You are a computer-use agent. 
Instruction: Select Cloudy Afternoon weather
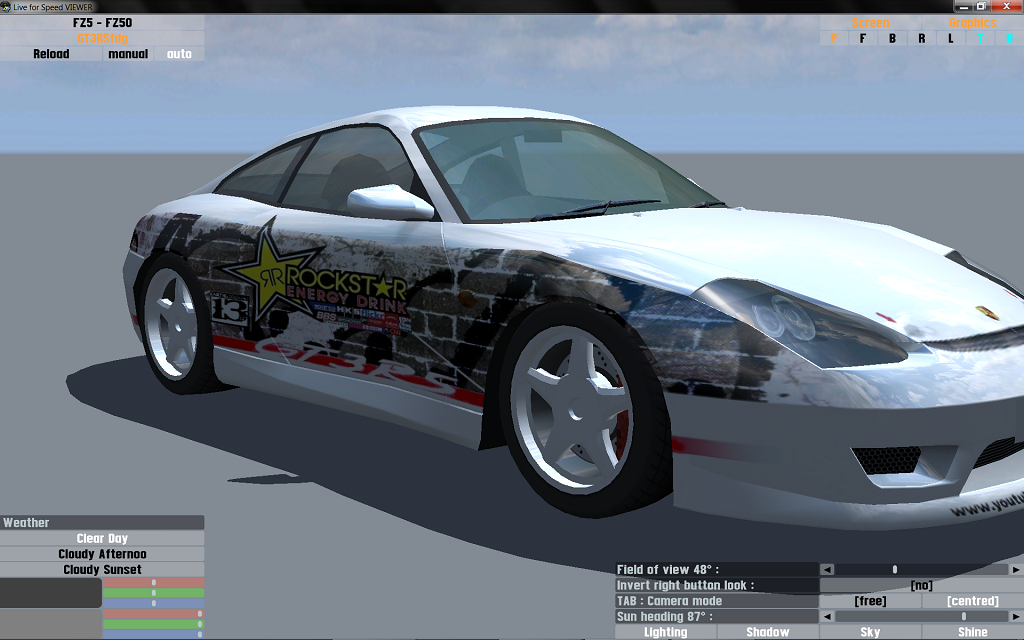point(102,554)
